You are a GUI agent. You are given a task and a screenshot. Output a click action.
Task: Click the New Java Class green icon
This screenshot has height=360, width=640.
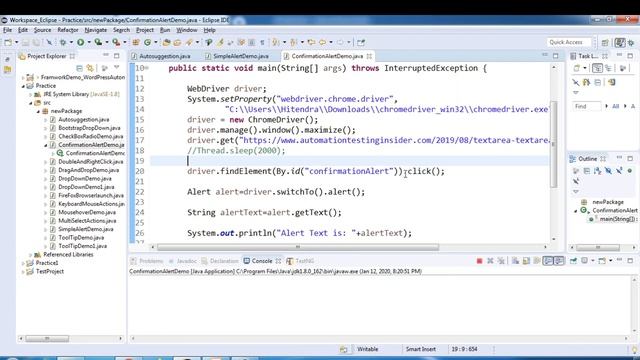point(147,42)
